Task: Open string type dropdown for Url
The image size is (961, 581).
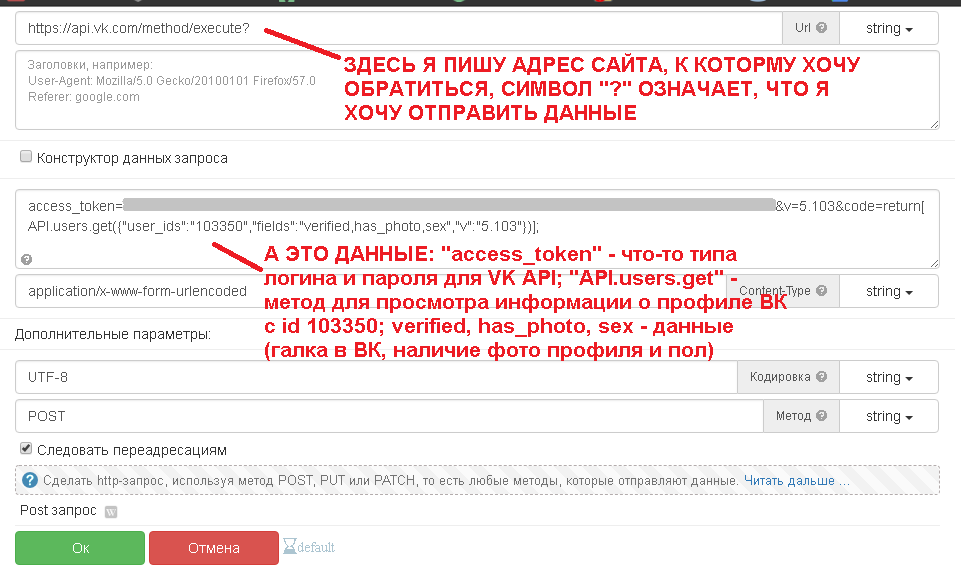Action: (889, 28)
